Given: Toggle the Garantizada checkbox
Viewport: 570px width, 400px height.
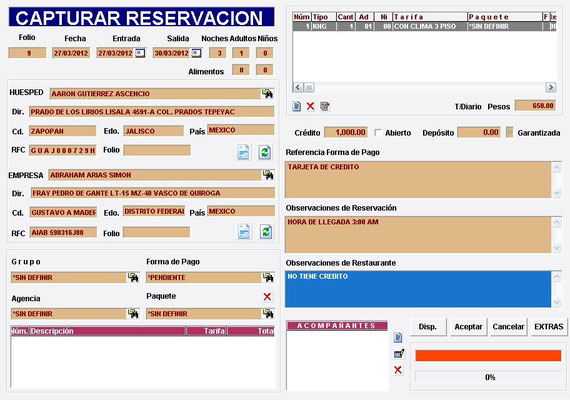Looking at the screenshot, I should point(509,132).
